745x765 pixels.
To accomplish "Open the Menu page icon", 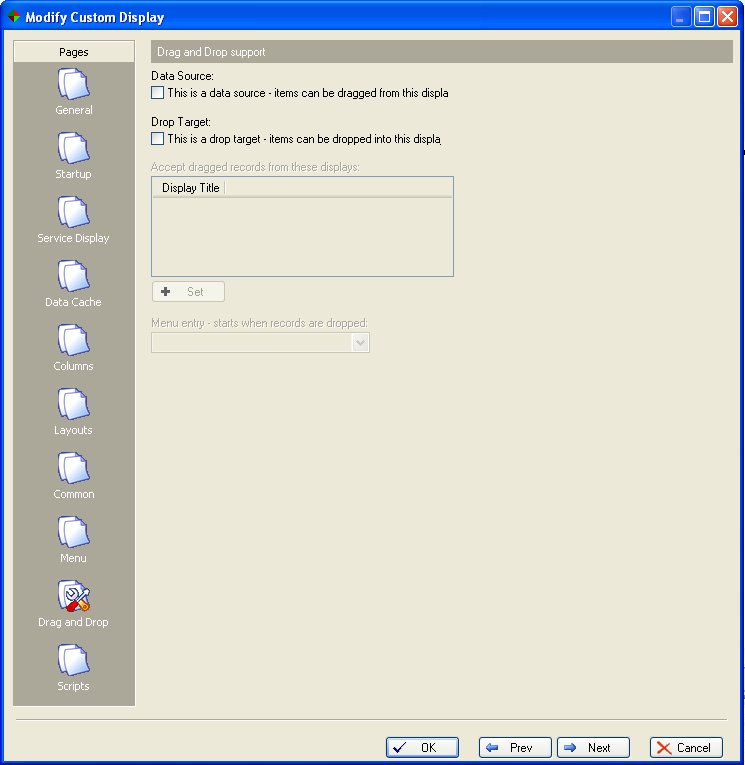I will click(74, 533).
